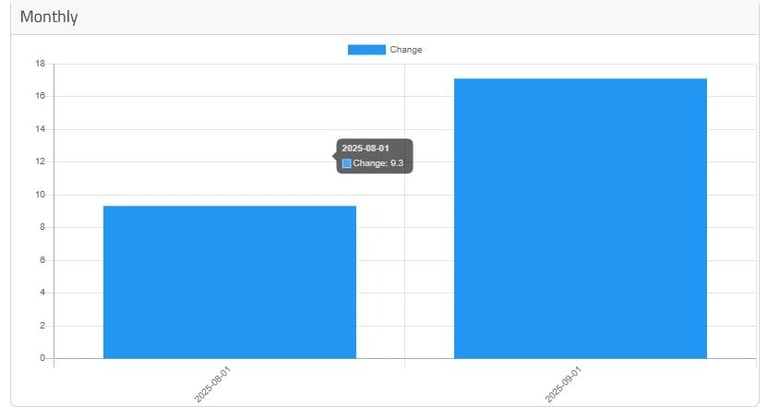Image resolution: width=768 pixels, height=407 pixels.
Task: Click the 10 tick label on y-axis
Action: (40, 194)
